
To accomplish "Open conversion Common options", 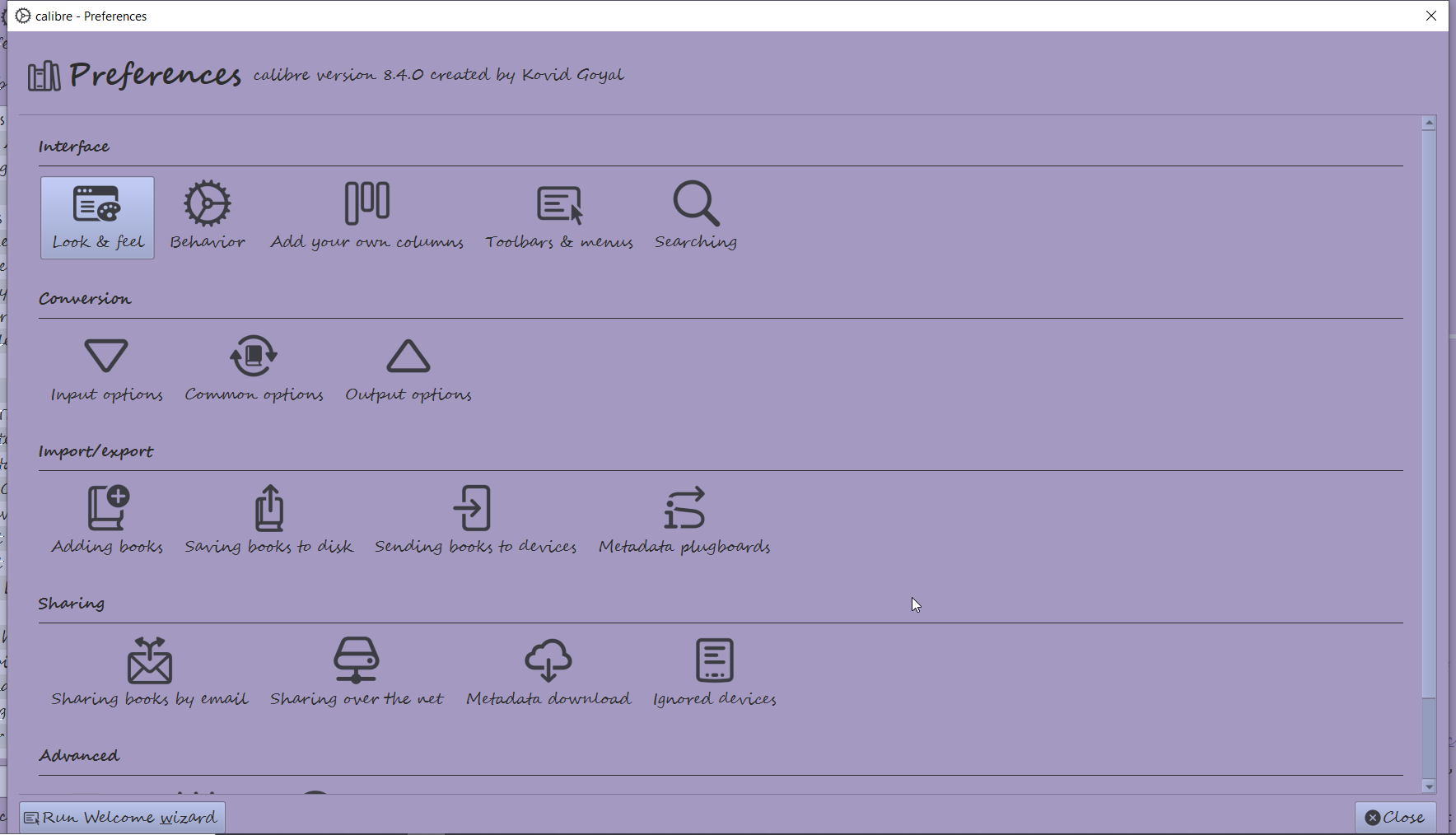I will pyautogui.click(x=254, y=370).
